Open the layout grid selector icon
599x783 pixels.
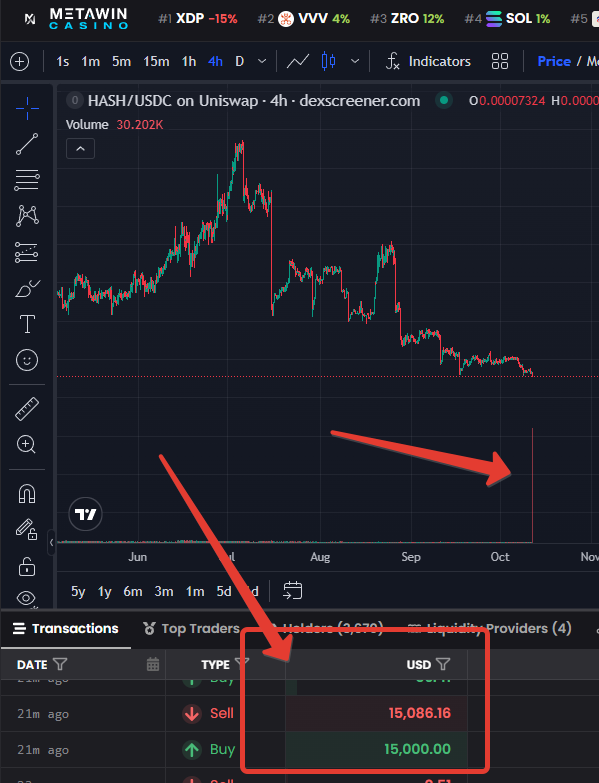(x=500, y=61)
